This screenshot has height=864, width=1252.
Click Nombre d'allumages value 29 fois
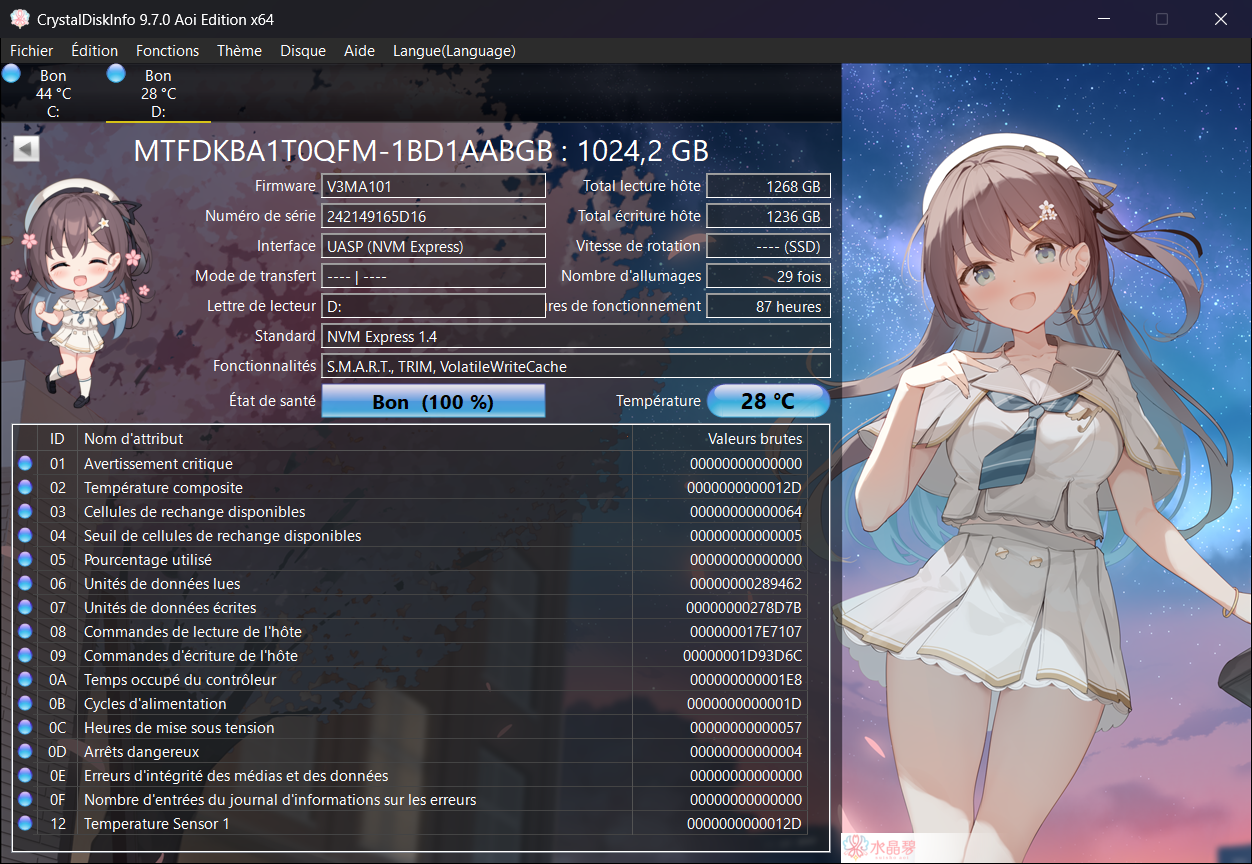tap(768, 276)
